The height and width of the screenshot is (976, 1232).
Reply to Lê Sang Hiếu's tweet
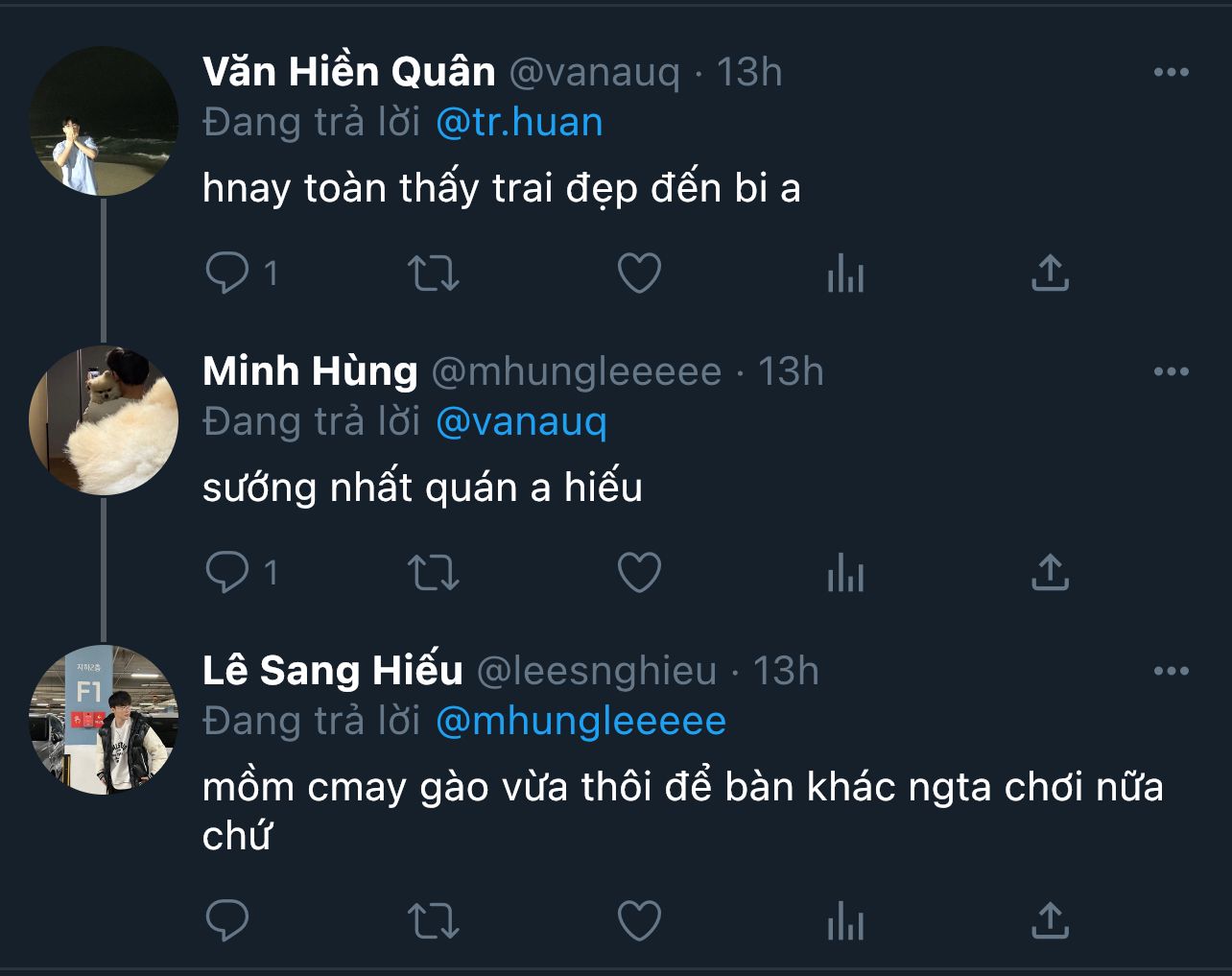click(227, 921)
